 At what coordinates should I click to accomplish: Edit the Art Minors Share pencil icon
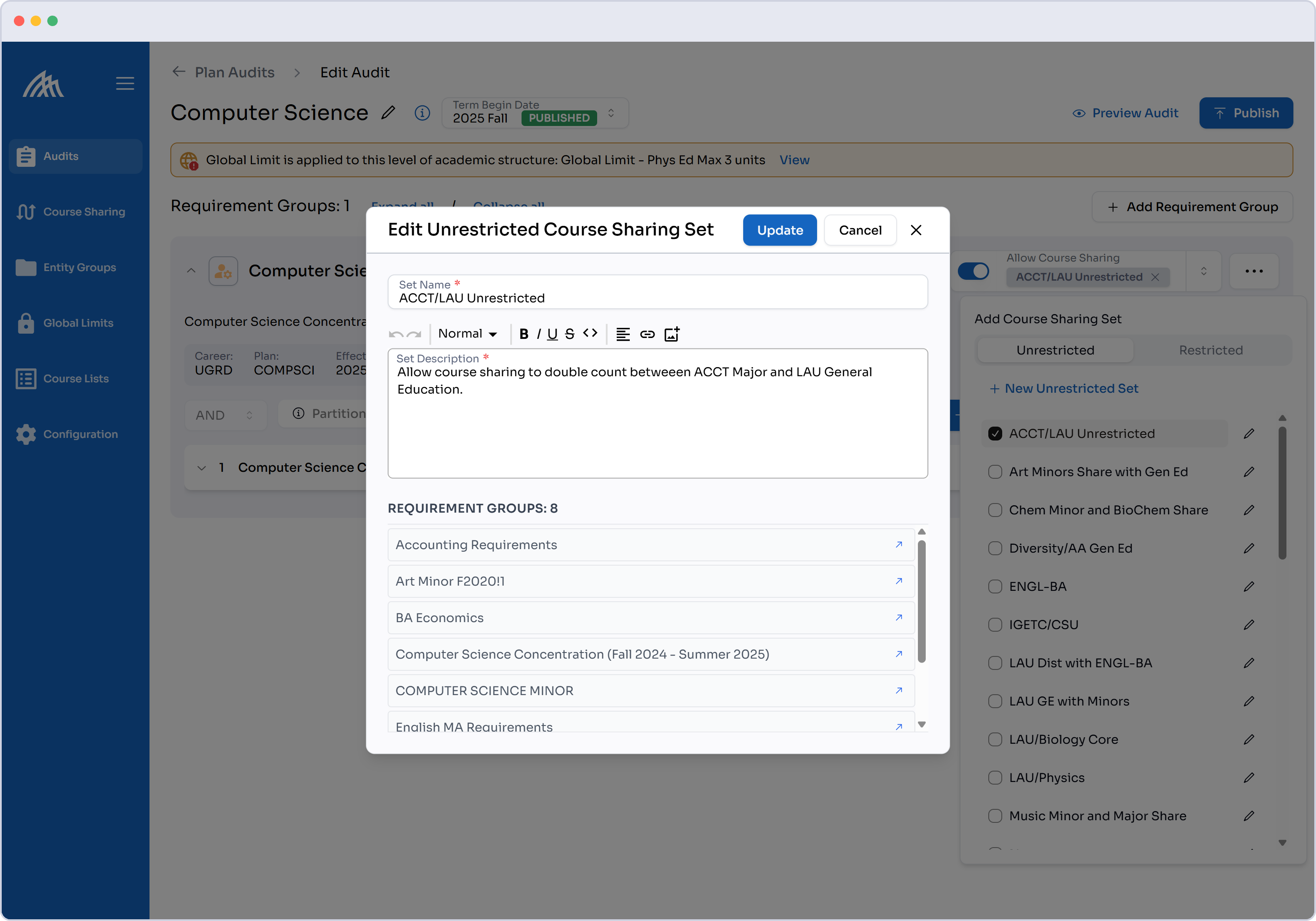(x=1249, y=472)
